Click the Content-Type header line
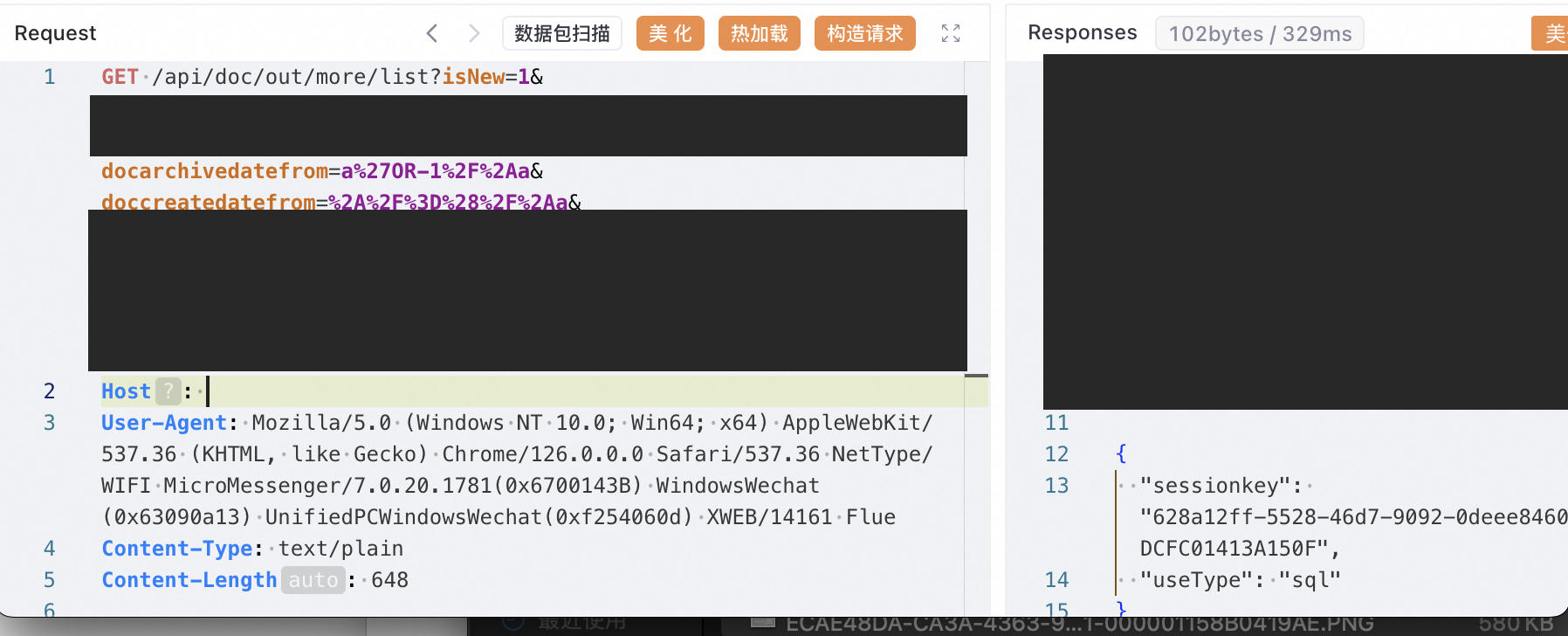The height and width of the screenshot is (636, 1568). 252,549
